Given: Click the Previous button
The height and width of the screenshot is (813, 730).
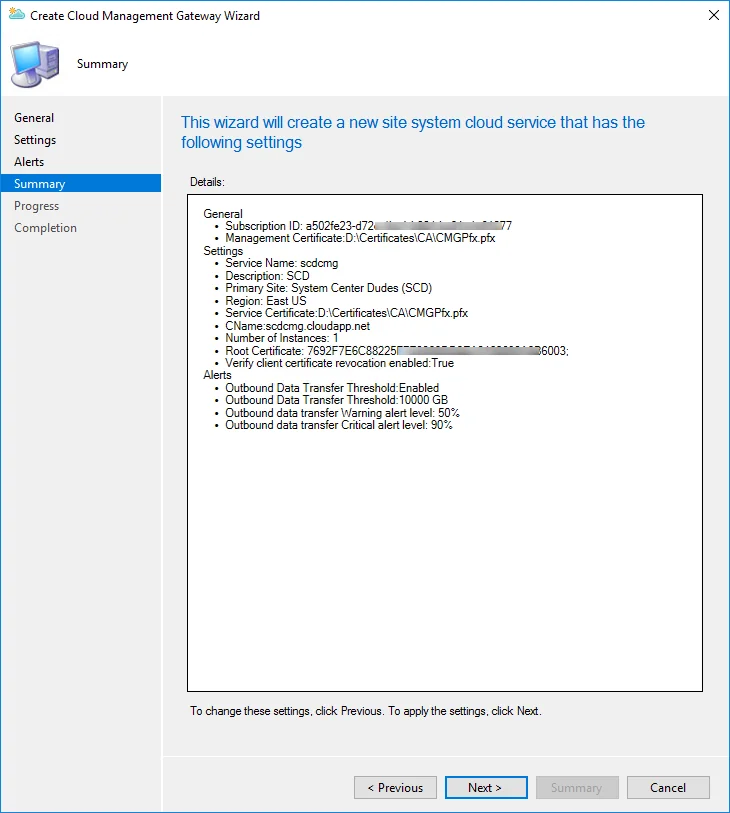Looking at the screenshot, I should pyautogui.click(x=395, y=788).
